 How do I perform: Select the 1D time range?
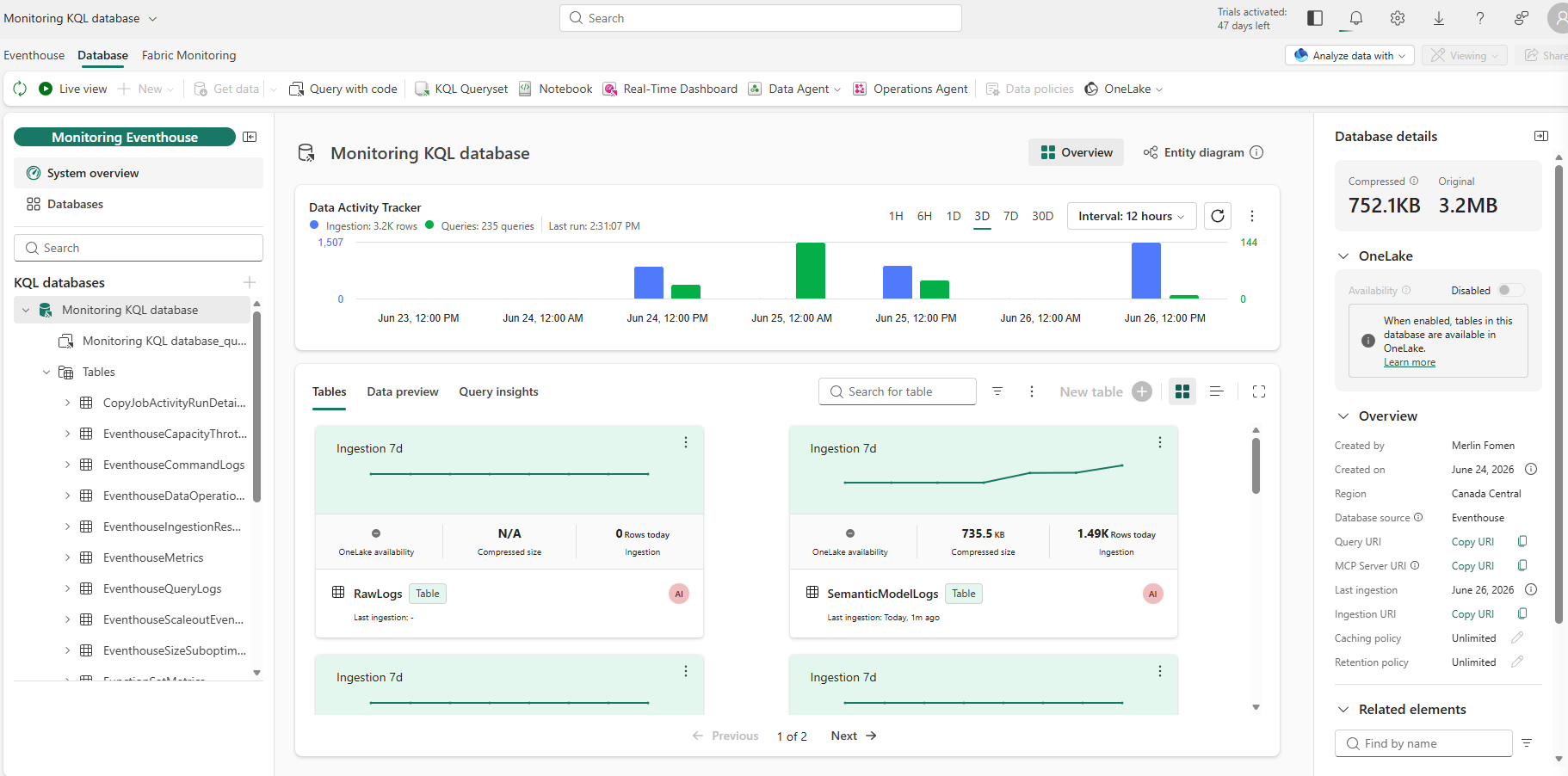(954, 216)
